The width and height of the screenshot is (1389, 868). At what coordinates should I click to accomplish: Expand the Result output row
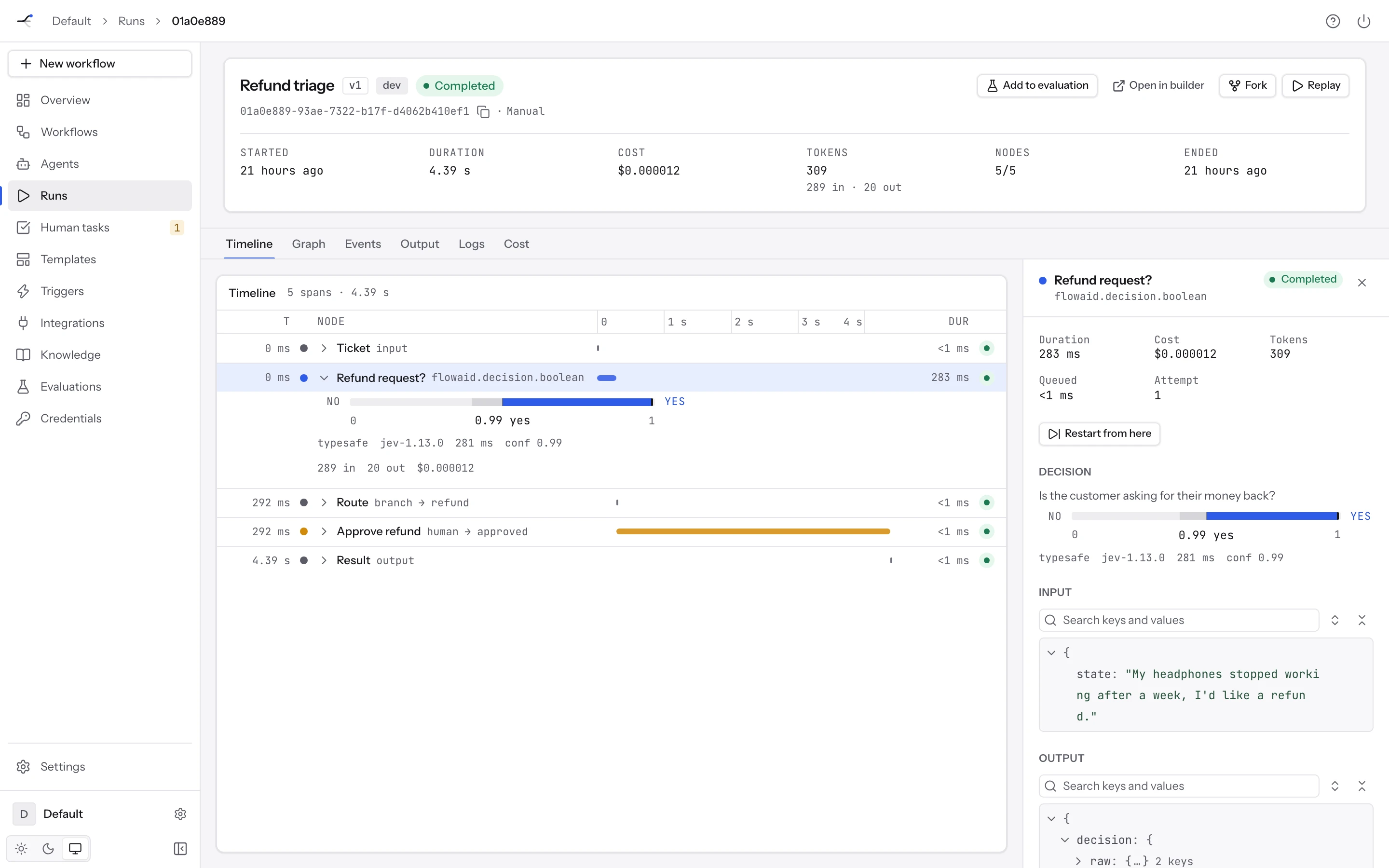pyautogui.click(x=324, y=560)
